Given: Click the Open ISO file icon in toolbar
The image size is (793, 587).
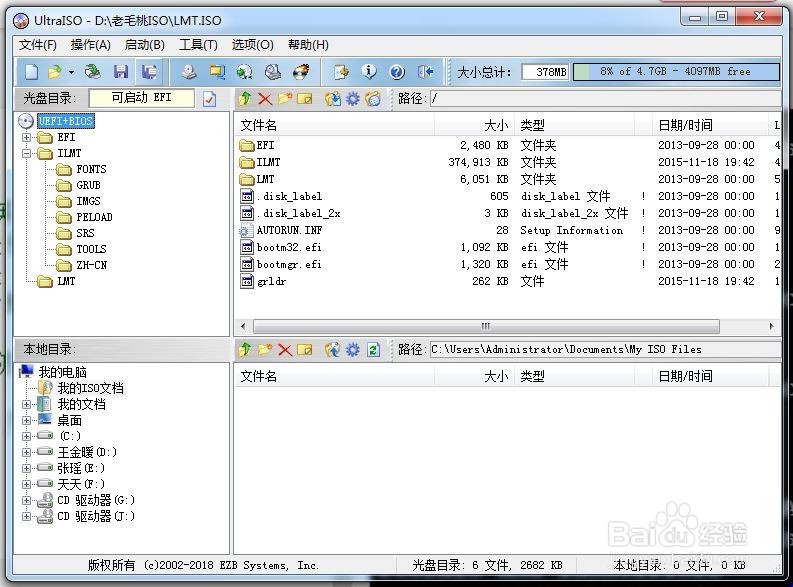Looking at the screenshot, I should [55, 72].
